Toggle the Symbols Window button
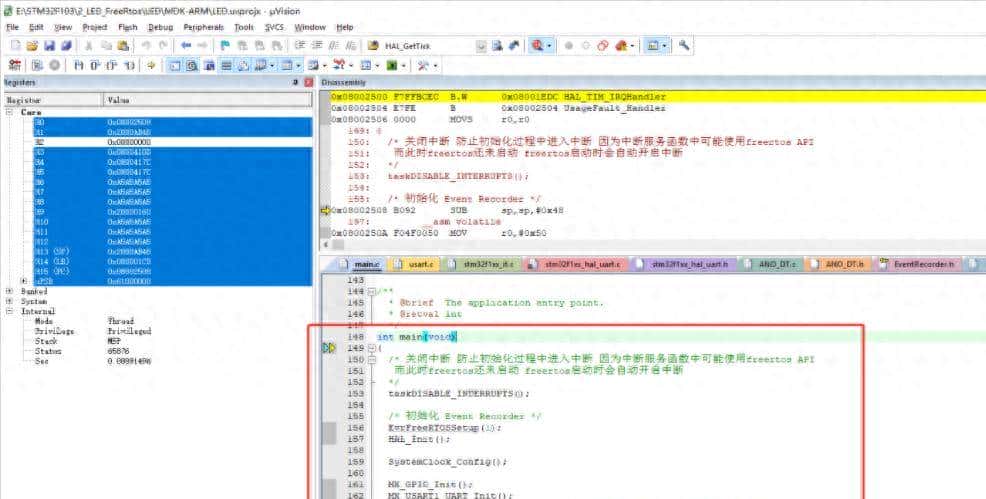Image resolution: width=986 pixels, height=499 pixels. tap(209, 65)
